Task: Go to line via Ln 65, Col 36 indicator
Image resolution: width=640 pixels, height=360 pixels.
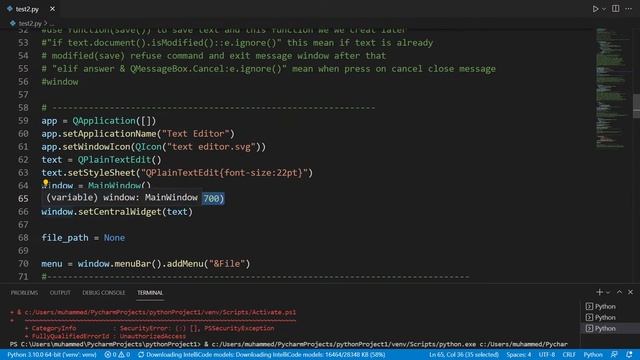Action: coord(464,355)
